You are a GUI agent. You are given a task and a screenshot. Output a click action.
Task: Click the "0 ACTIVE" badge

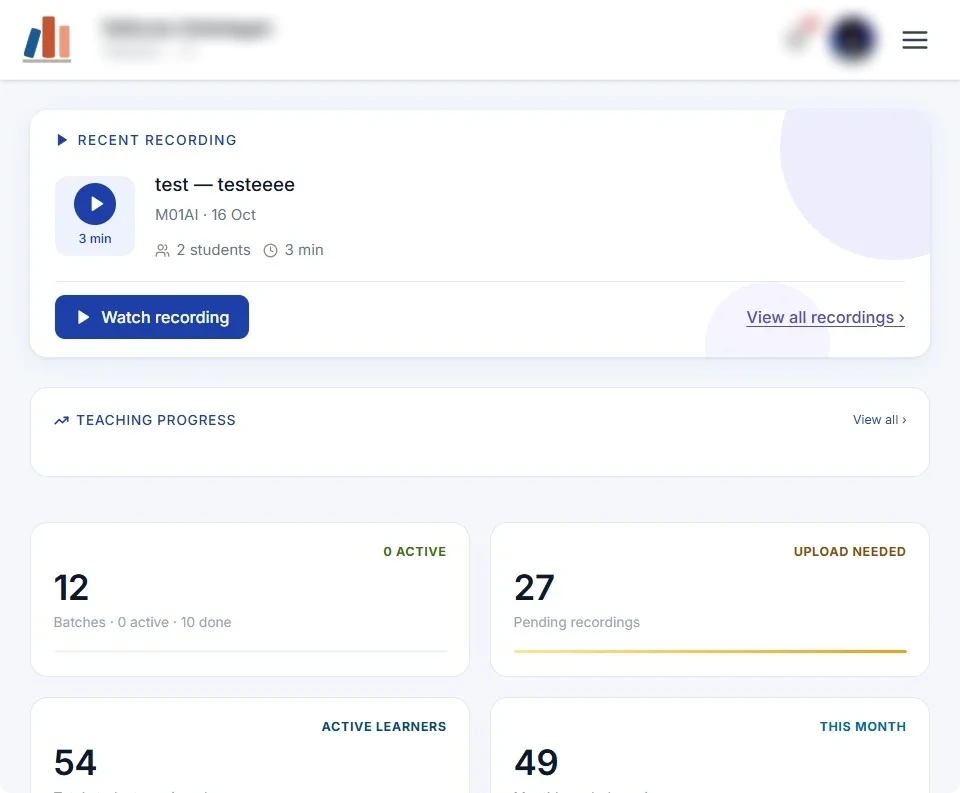point(414,552)
